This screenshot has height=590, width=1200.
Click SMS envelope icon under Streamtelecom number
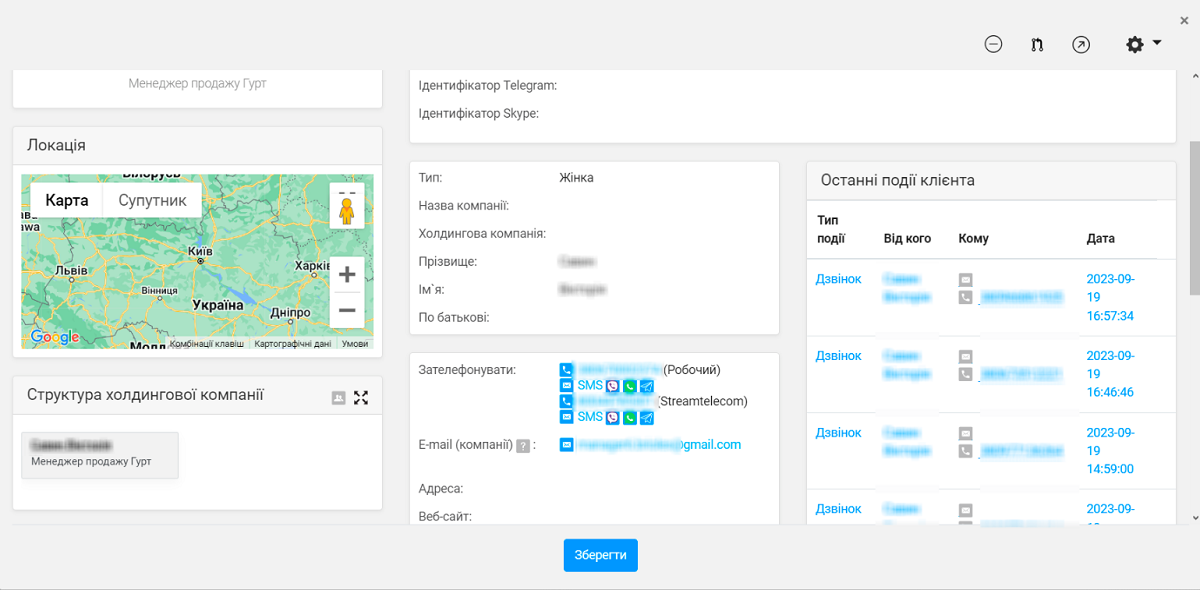click(567, 417)
